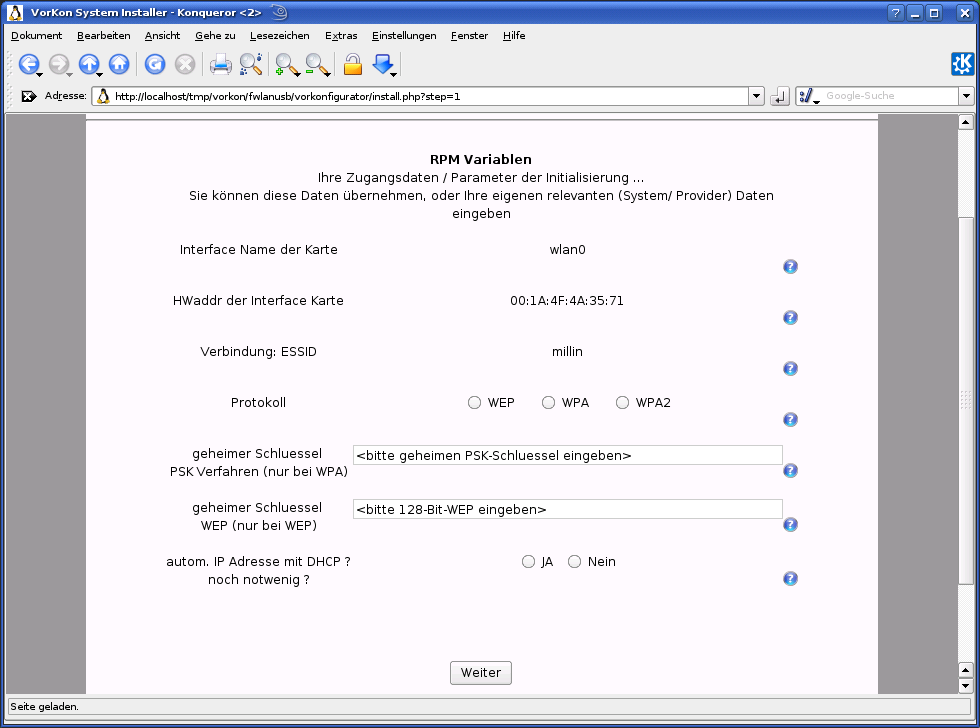Select the WPA2 protocol radio button

click(x=622, y=403)
